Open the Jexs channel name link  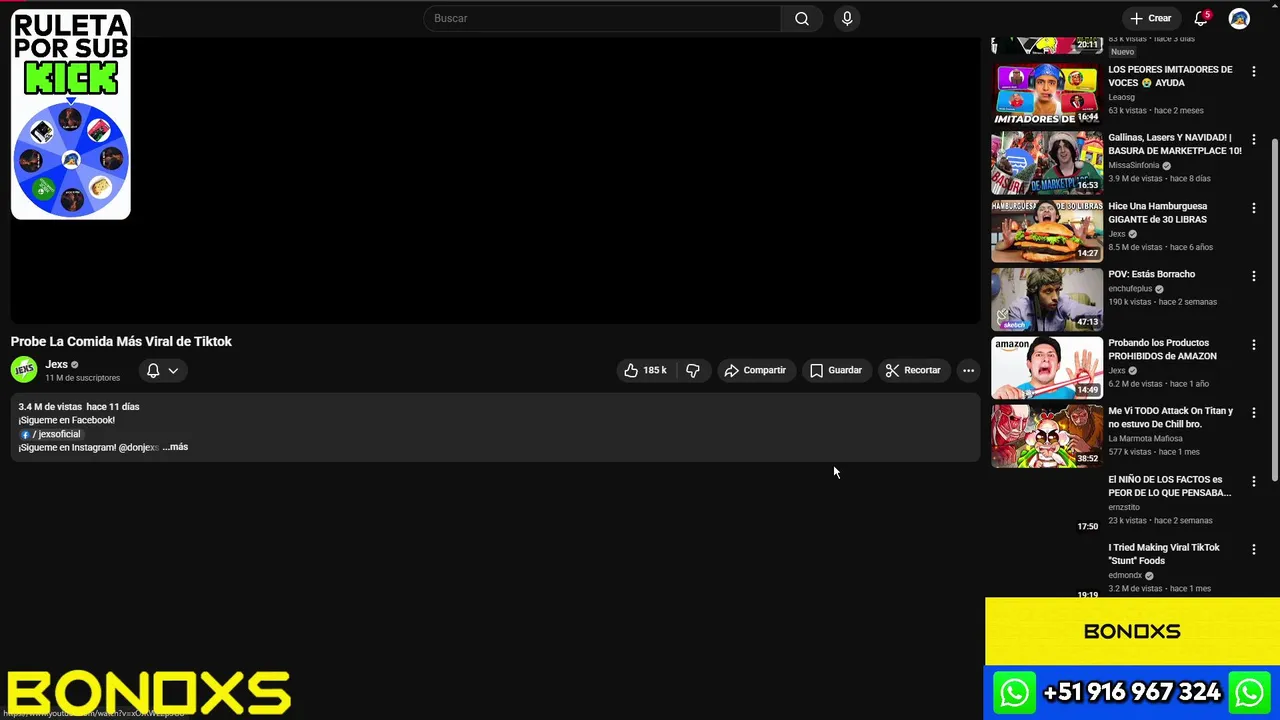coord(56,364)
